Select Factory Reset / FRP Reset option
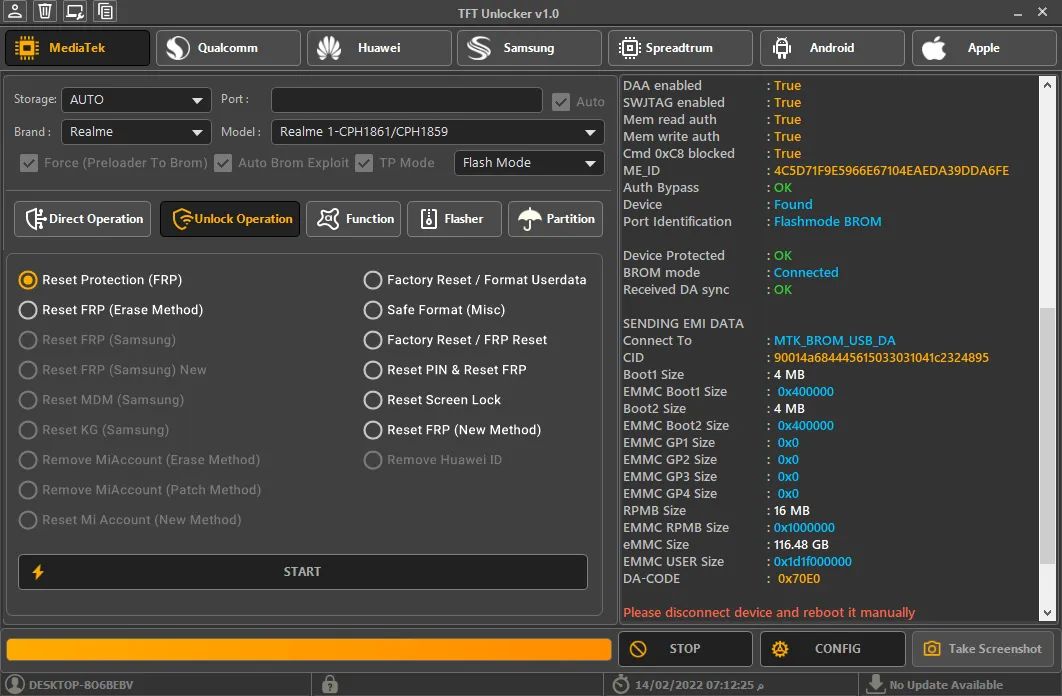 373,340
